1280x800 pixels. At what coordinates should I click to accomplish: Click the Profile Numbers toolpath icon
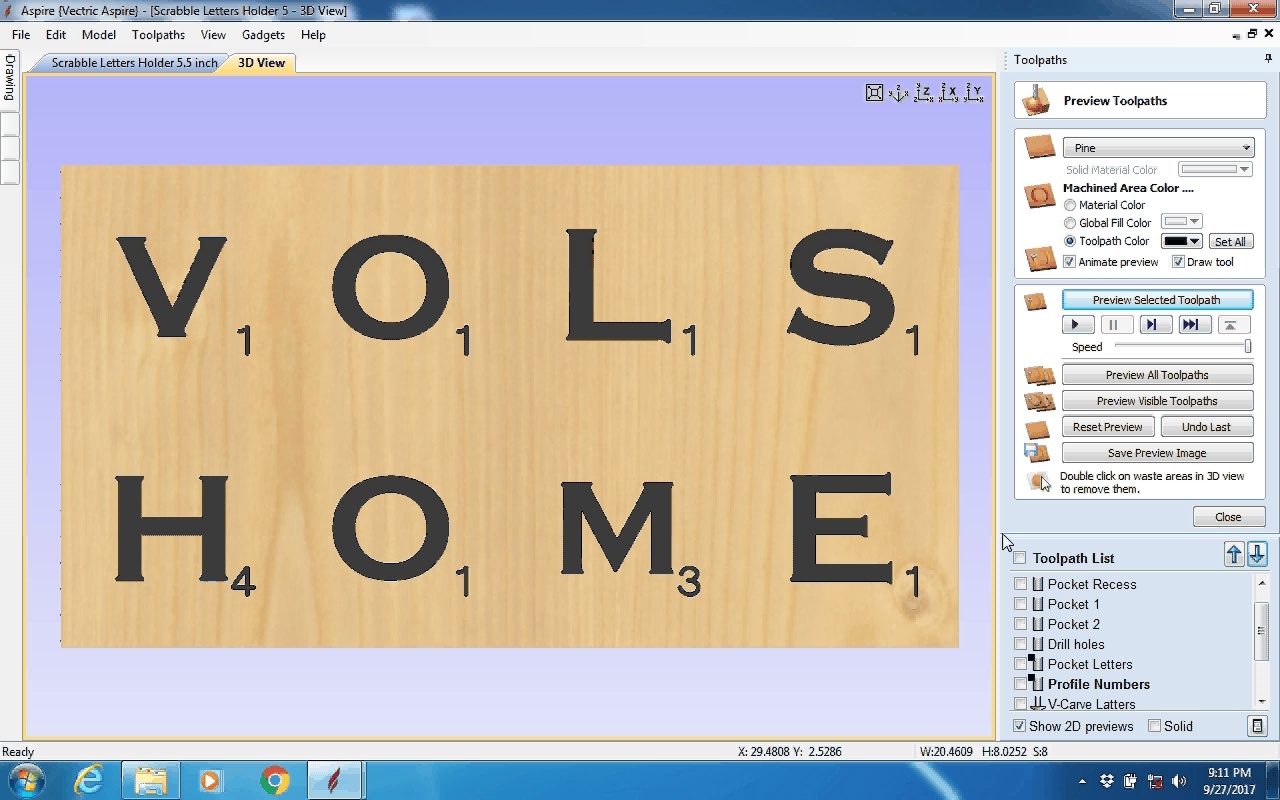pyautogui.click(x=1037, y=684)
